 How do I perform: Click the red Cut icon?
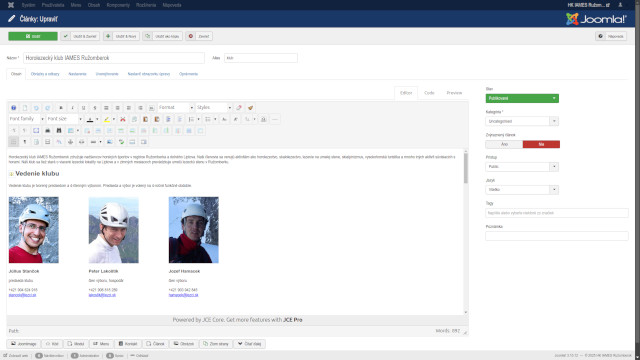122,119
